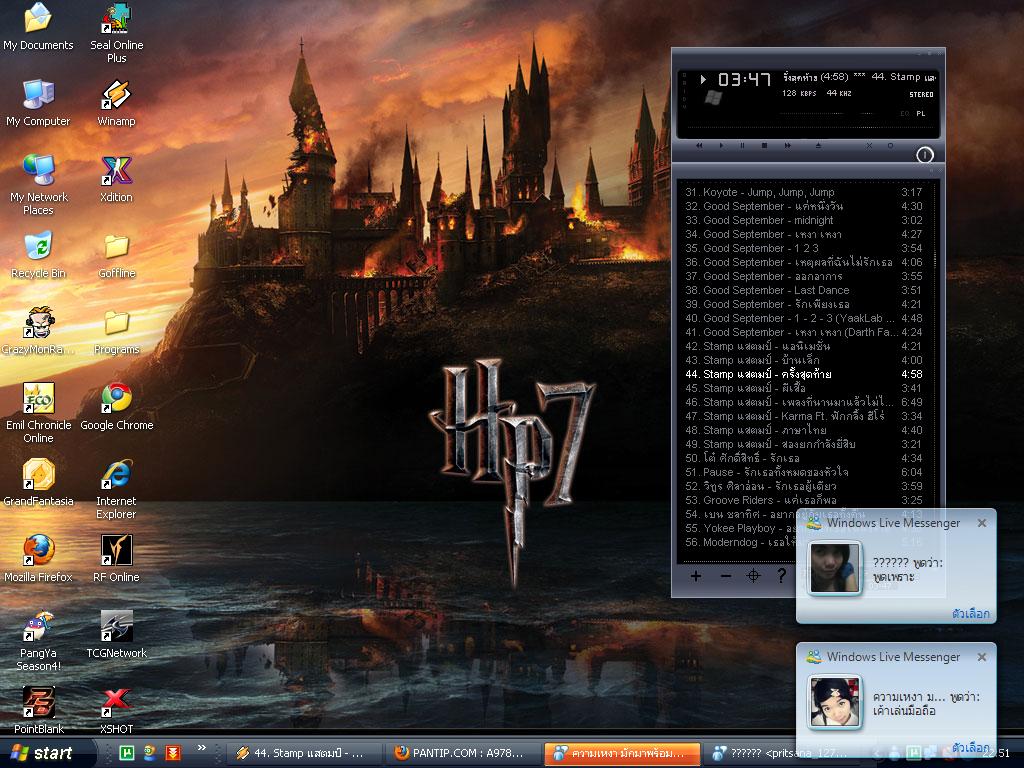The width and height of the screenshot is (1024, 768).
Task: Toggle the PL playlist window button
Action: 921,114
